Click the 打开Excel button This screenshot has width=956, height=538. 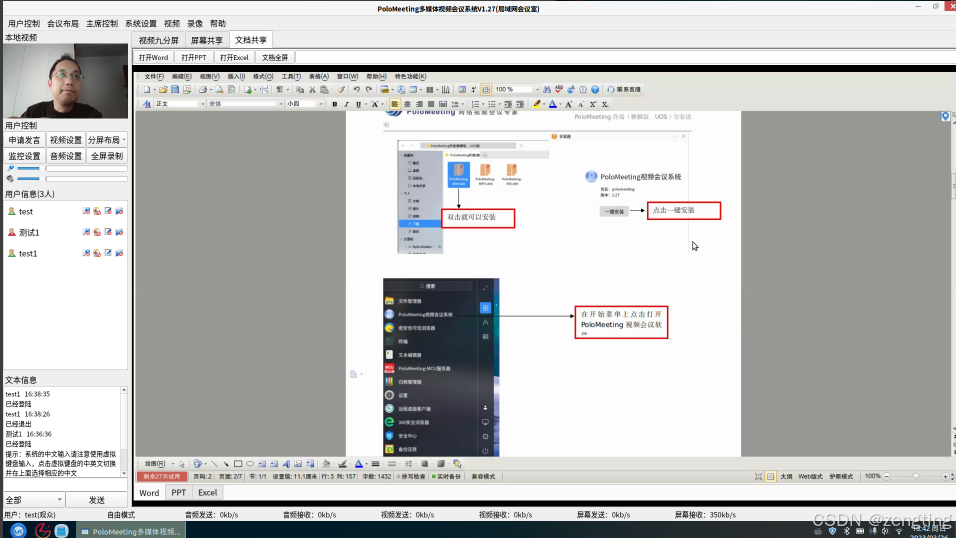[x=234, y=57]
